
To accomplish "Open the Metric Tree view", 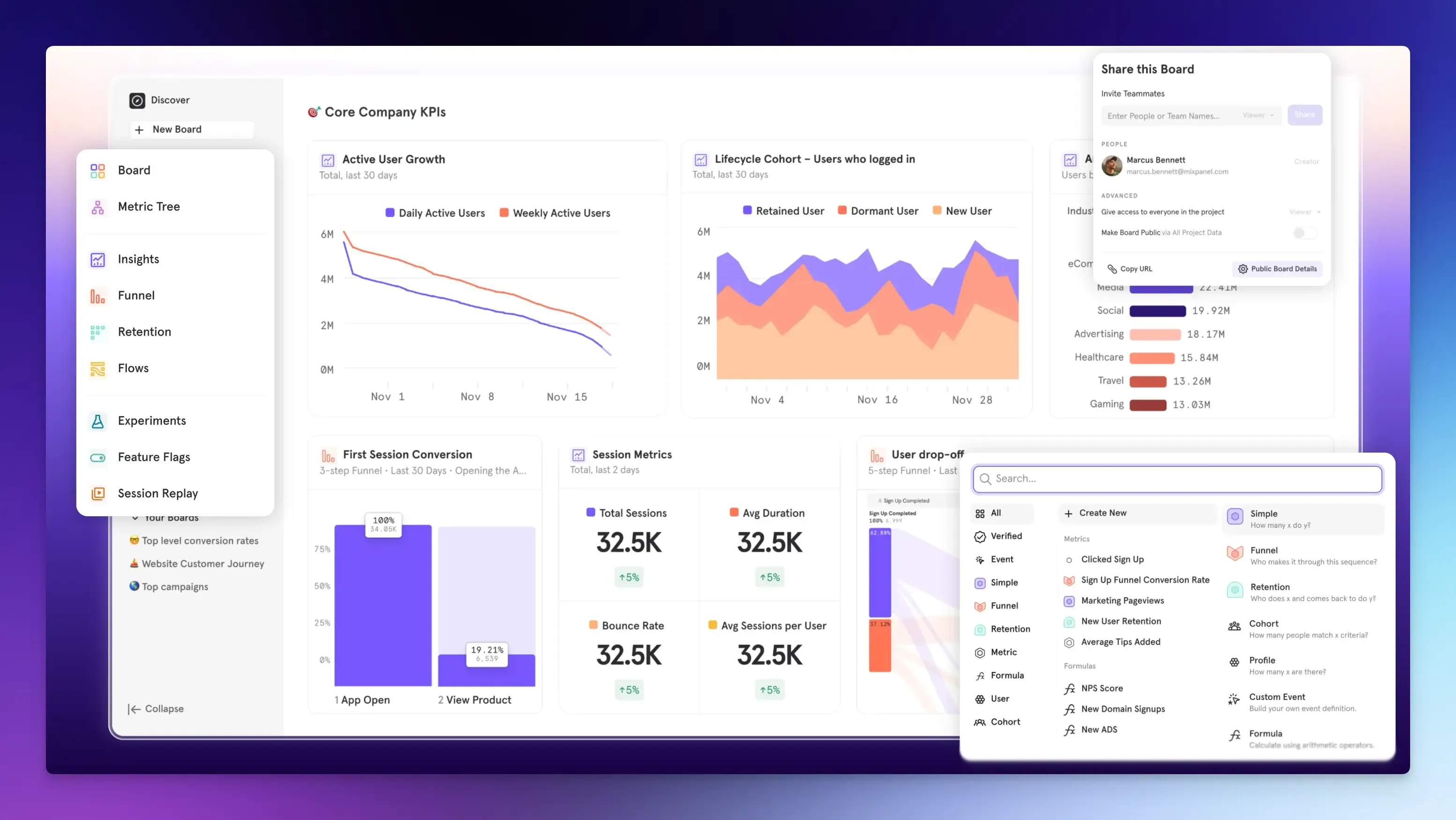I will (x=148, y=207).
